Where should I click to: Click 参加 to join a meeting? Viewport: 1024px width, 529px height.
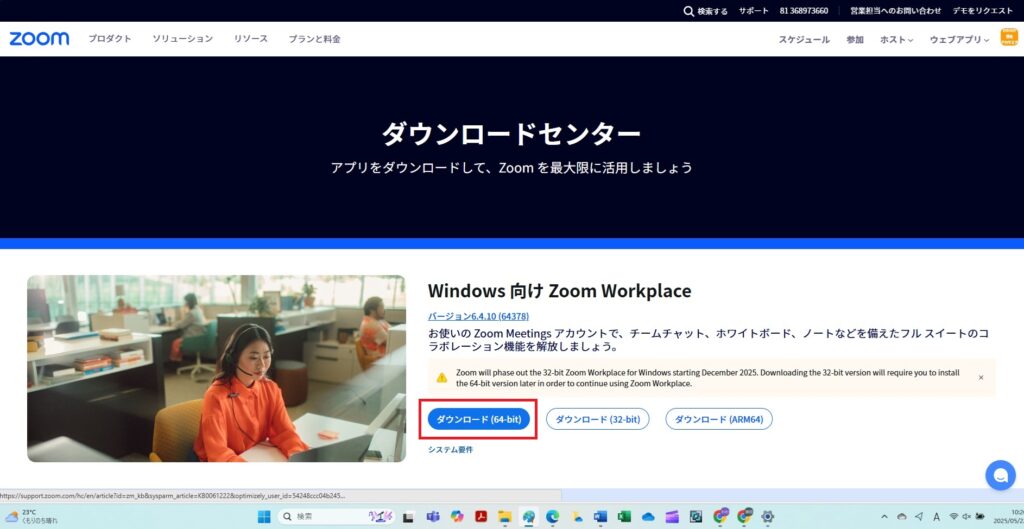point(855,39)
